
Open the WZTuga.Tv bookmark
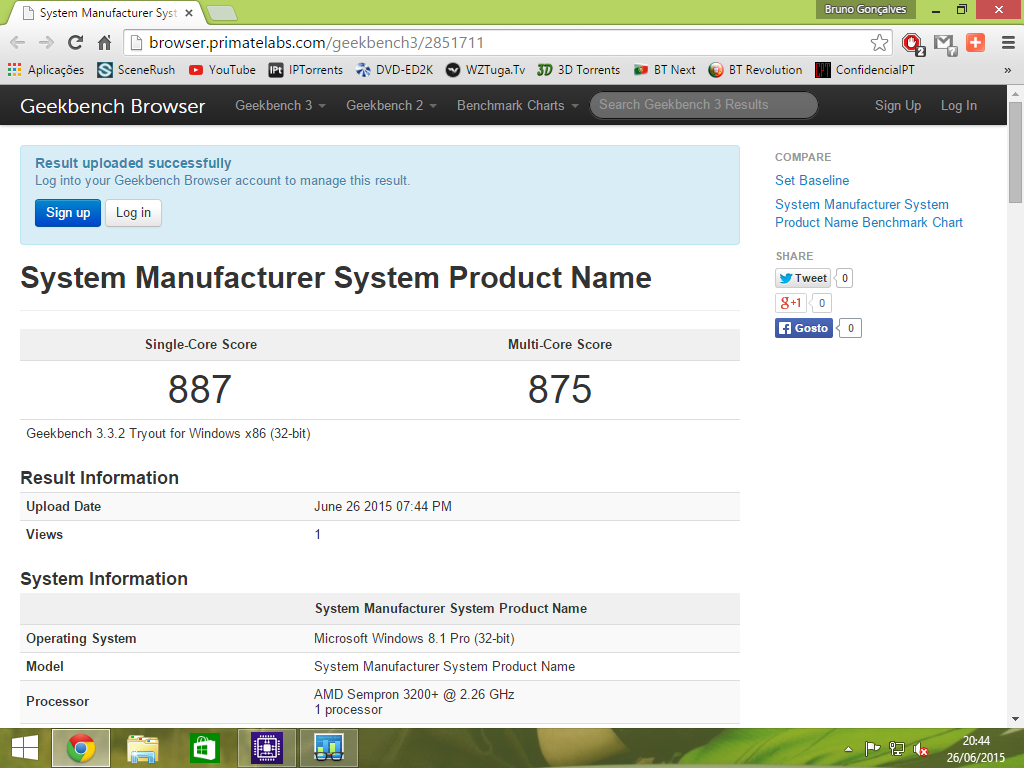pos(485,70)
